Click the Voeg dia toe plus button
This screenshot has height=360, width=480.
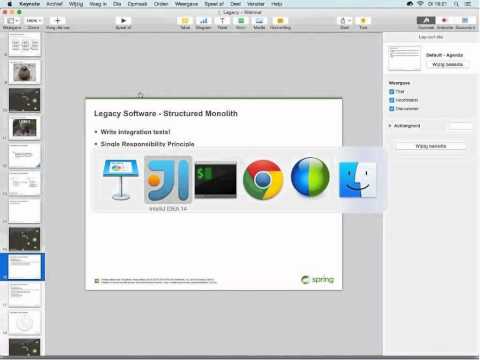pyautogui.click(x=57, y=21)
